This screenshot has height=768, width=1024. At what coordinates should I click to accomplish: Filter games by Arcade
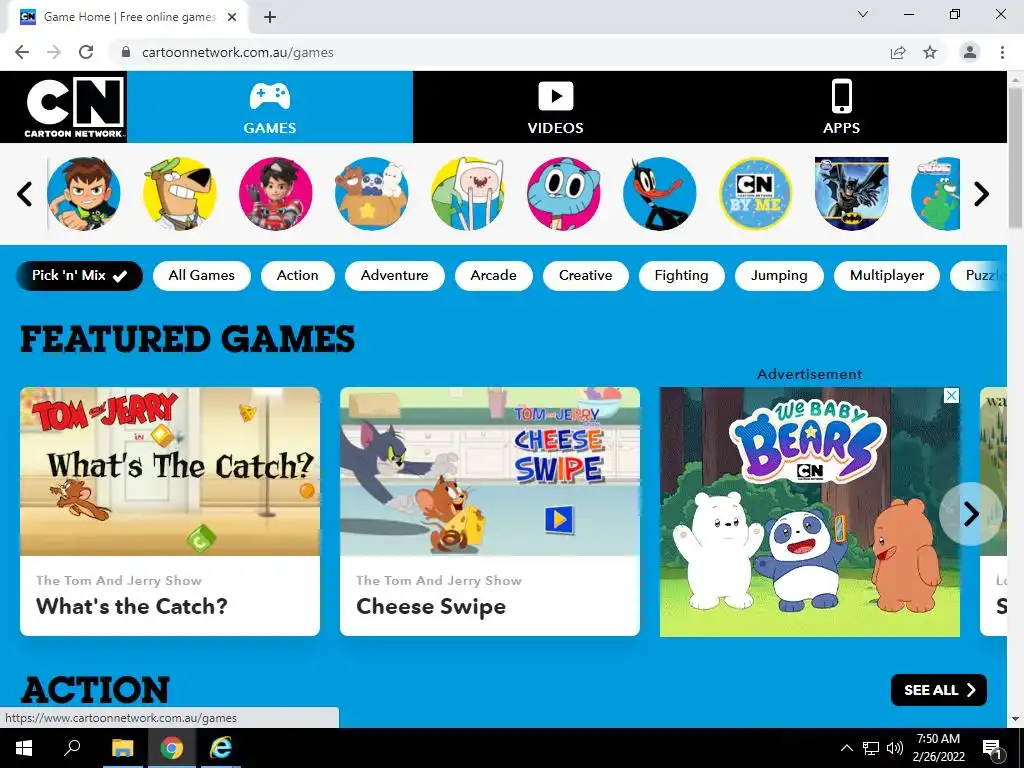494,276
